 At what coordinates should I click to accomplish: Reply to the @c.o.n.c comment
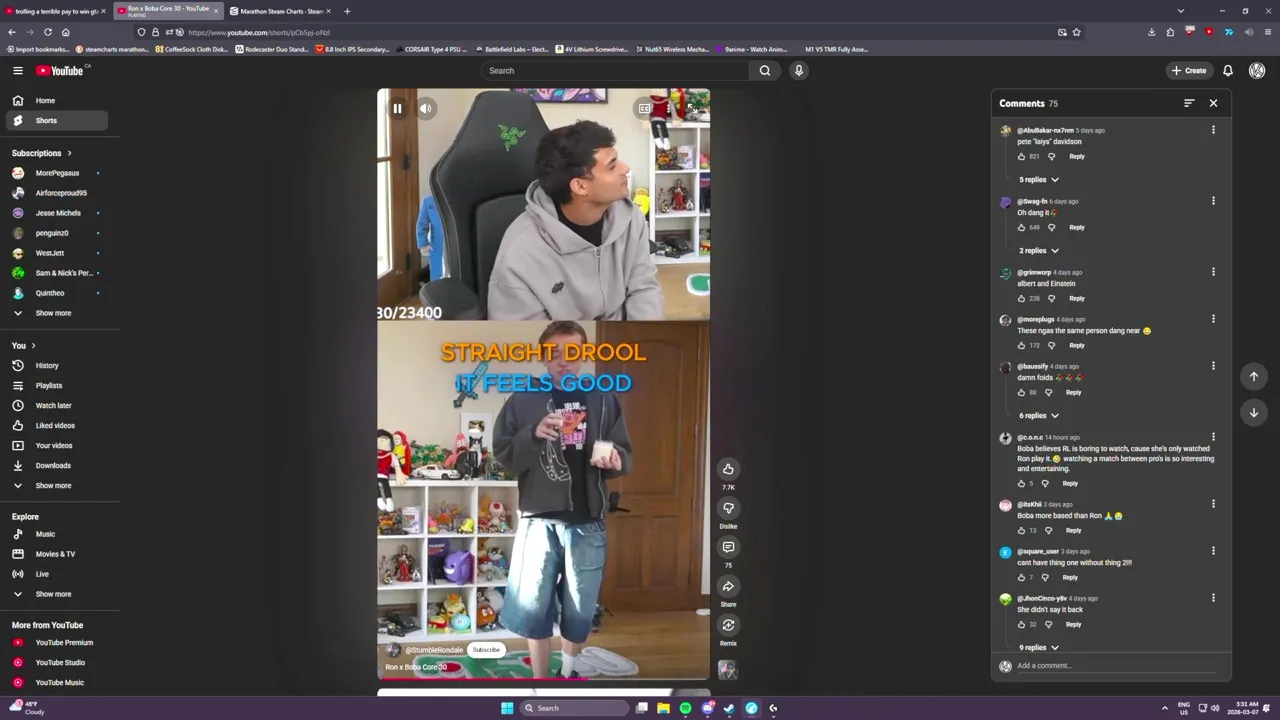click(1070, 483)
